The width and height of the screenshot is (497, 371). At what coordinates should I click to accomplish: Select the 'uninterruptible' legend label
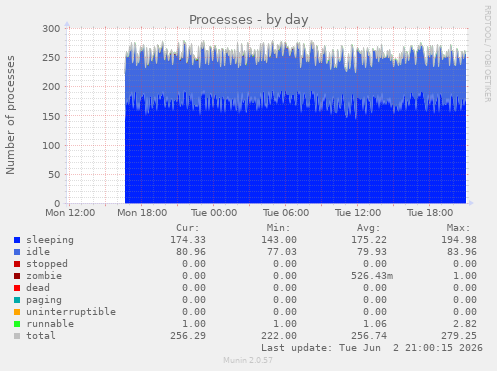click(71, 312)
